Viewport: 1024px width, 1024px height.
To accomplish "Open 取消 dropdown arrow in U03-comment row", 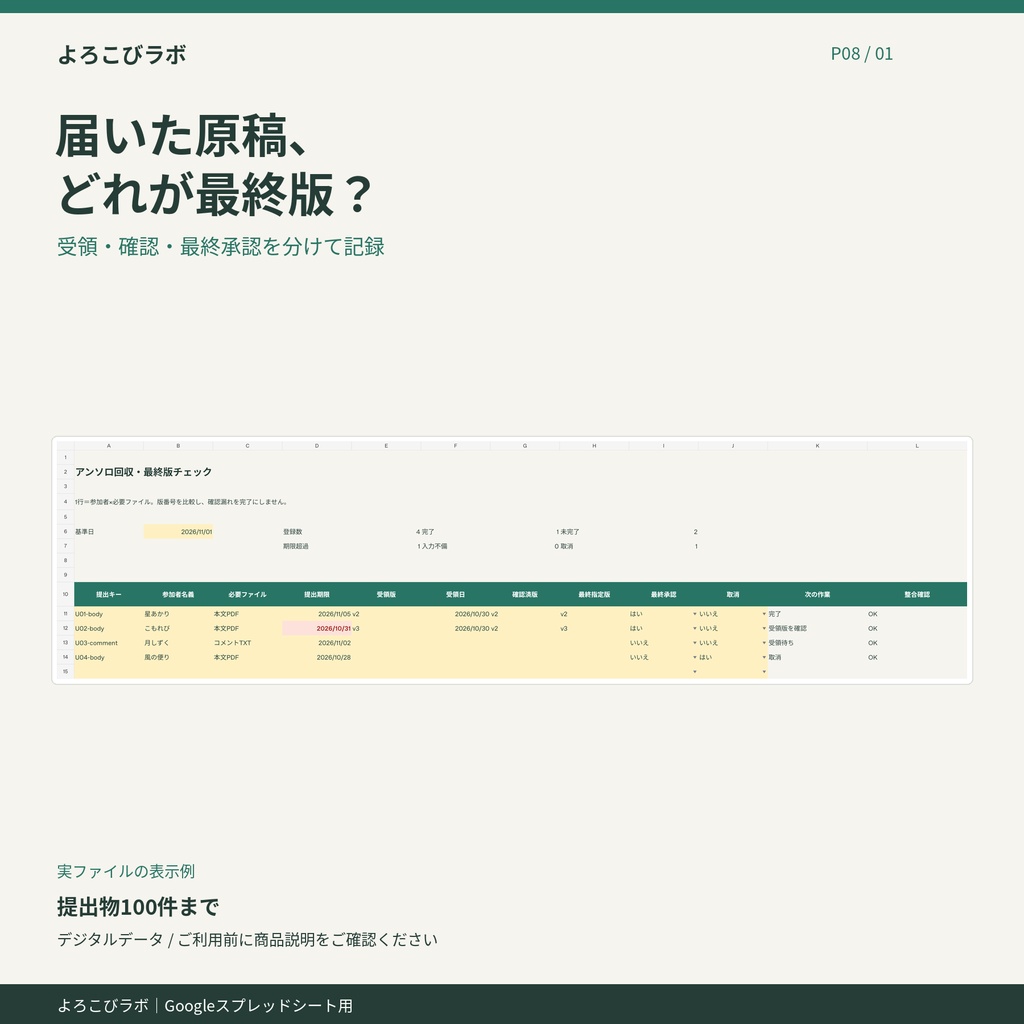I will click(x=763, y=643).
